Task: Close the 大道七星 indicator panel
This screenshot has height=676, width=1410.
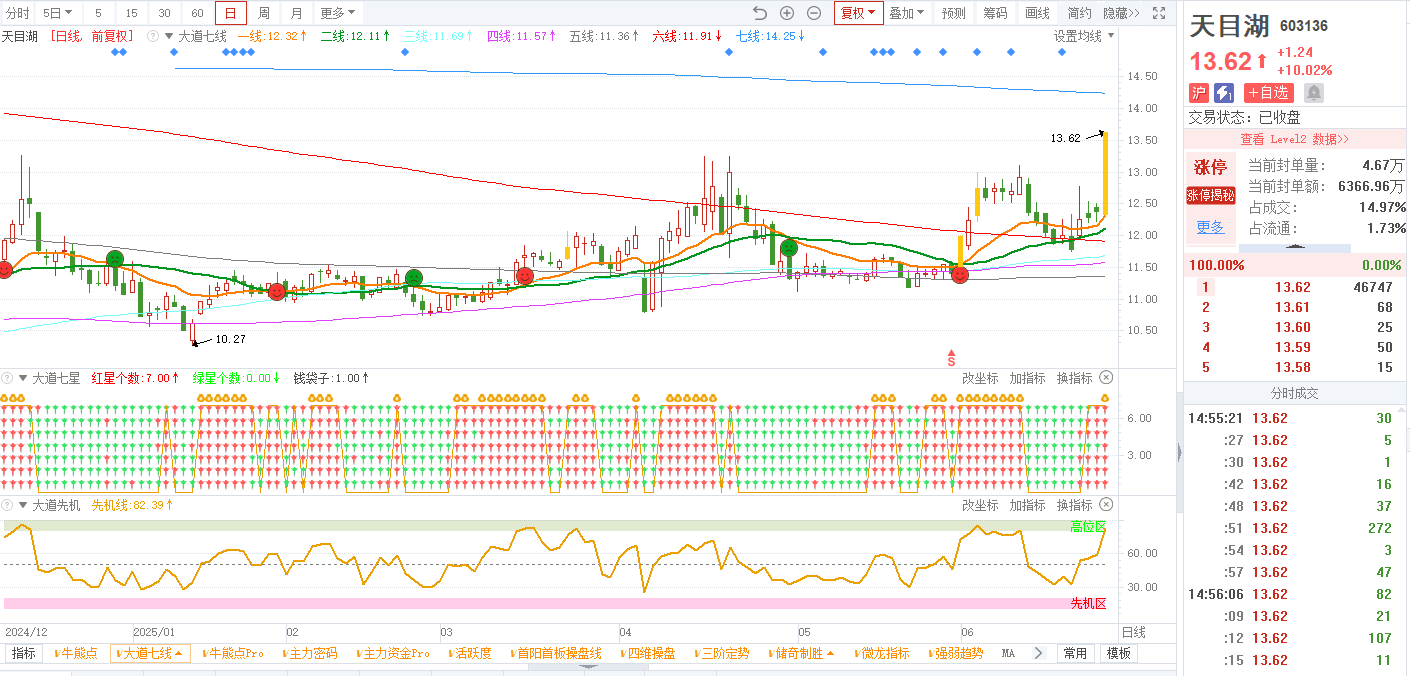Action: 1106,378
